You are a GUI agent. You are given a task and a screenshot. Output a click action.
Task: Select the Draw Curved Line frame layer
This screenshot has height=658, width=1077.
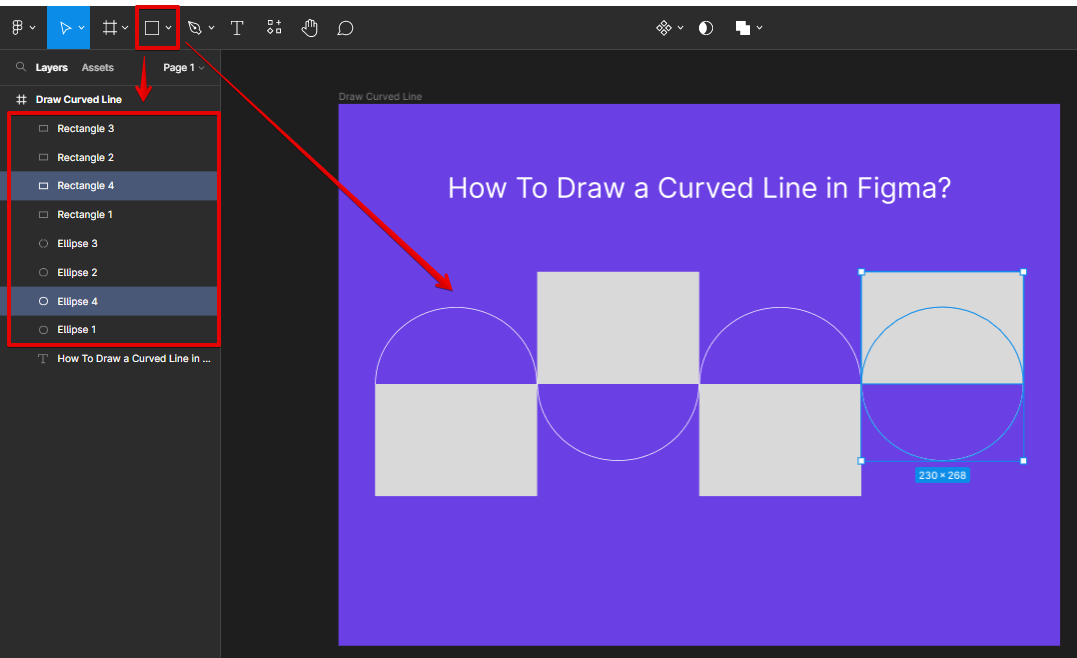point(78,100)
